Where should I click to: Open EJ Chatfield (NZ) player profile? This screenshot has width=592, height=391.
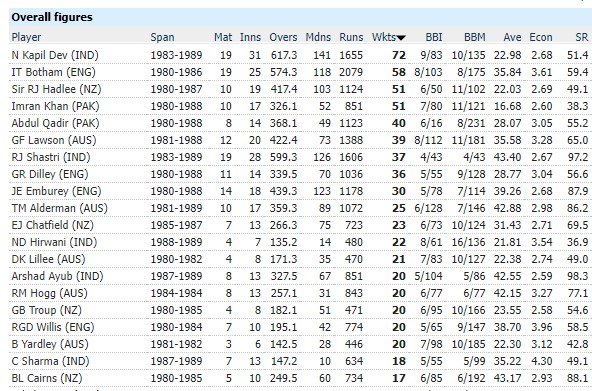click(52, 225)
